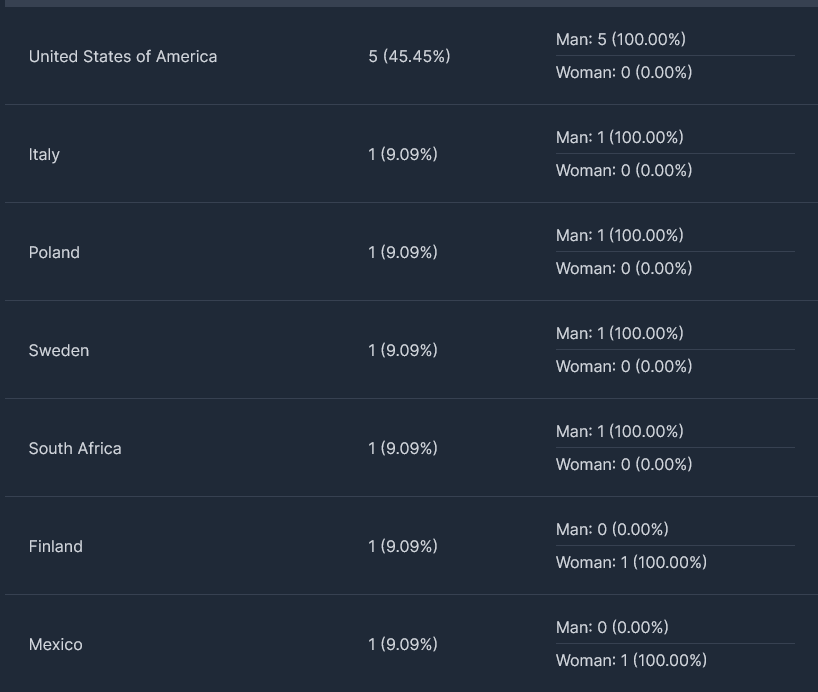The height and width of the screenshot is (692, 818).
Task: Select Sweden's "Man: 1 (100.00%)" entry
Action: pyautogui.click(x=620, y=334)
